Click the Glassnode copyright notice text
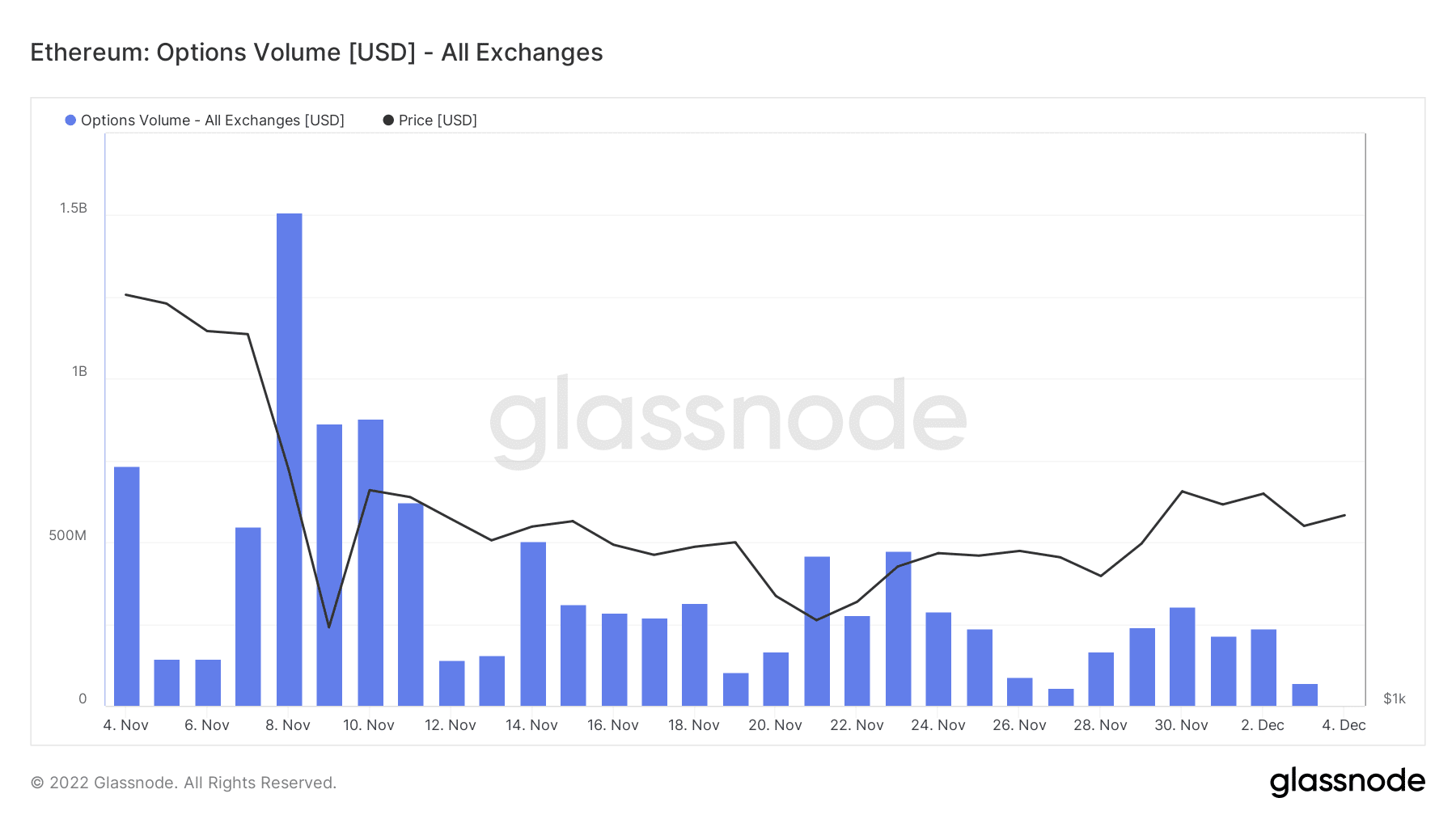Viewport: 1456px width, 819px height. (x=184, y=783)
